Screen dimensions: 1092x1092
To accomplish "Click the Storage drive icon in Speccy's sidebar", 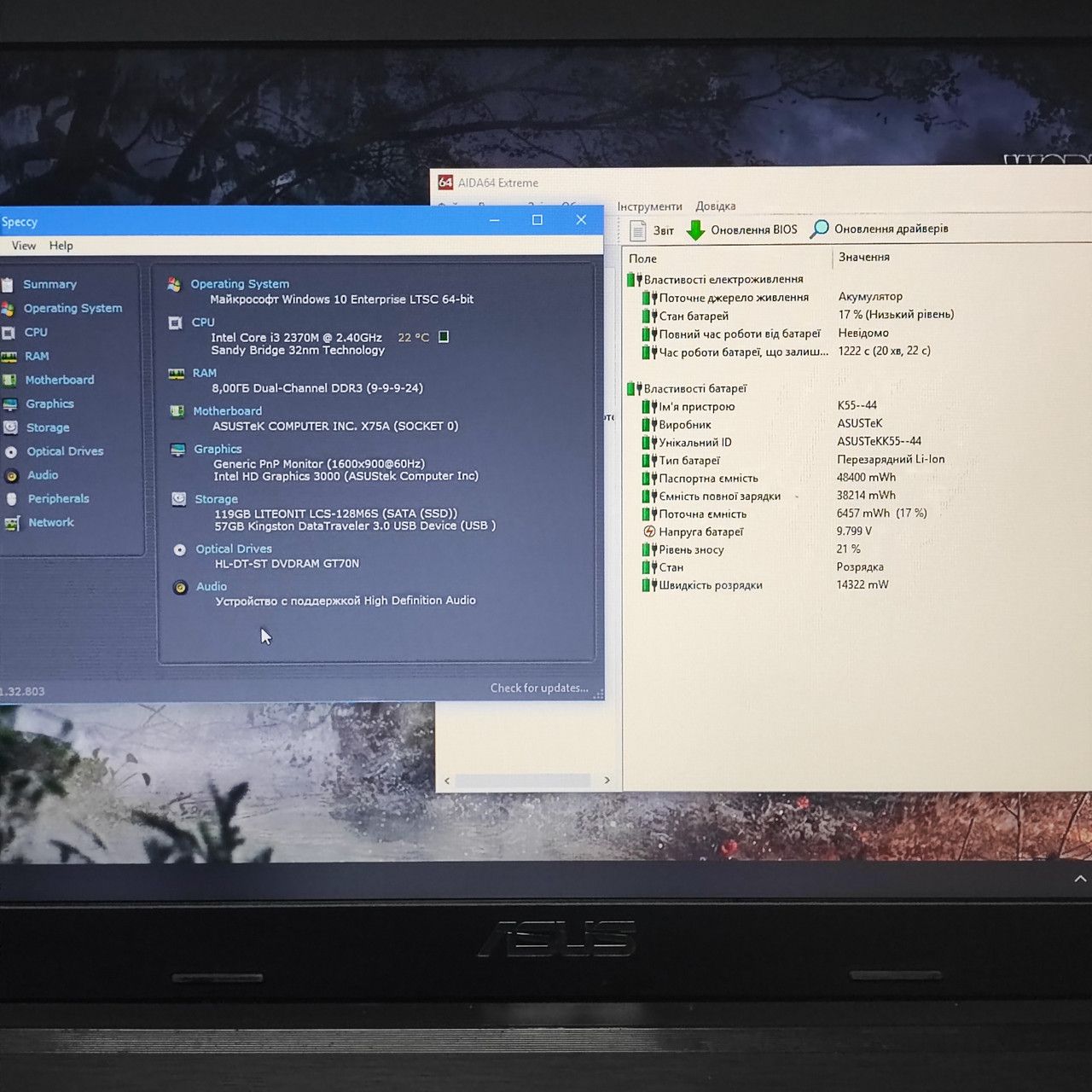I will pyautogui.click(x=10, y=427).
